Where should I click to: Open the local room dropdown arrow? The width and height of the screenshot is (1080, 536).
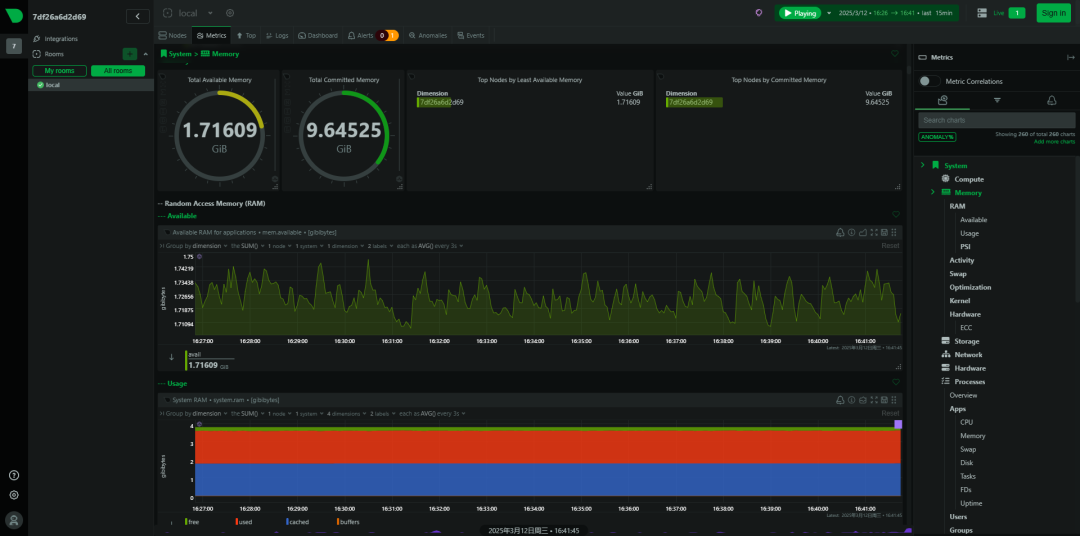(x=210, y=13)
